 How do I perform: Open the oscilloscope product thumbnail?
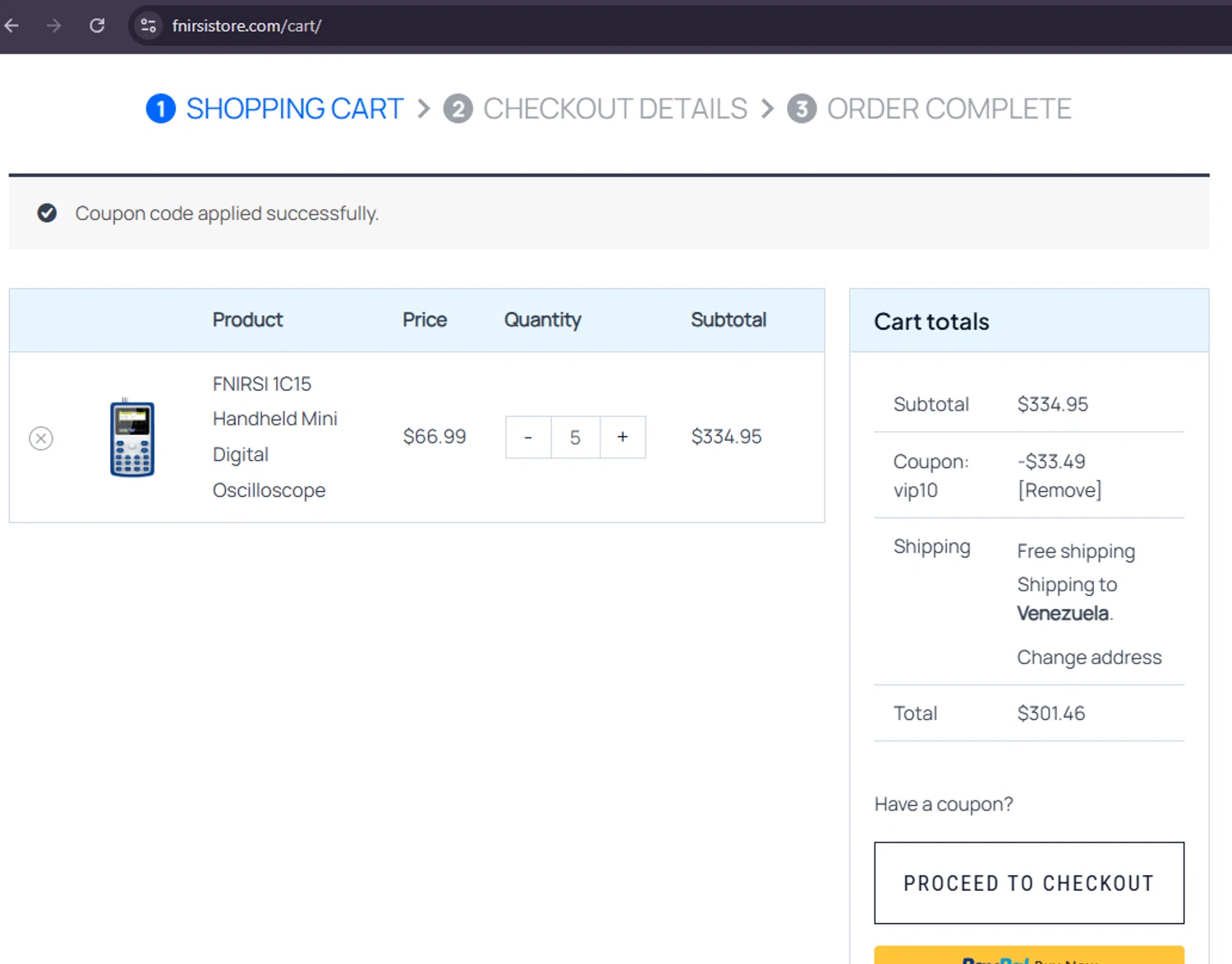132,438
